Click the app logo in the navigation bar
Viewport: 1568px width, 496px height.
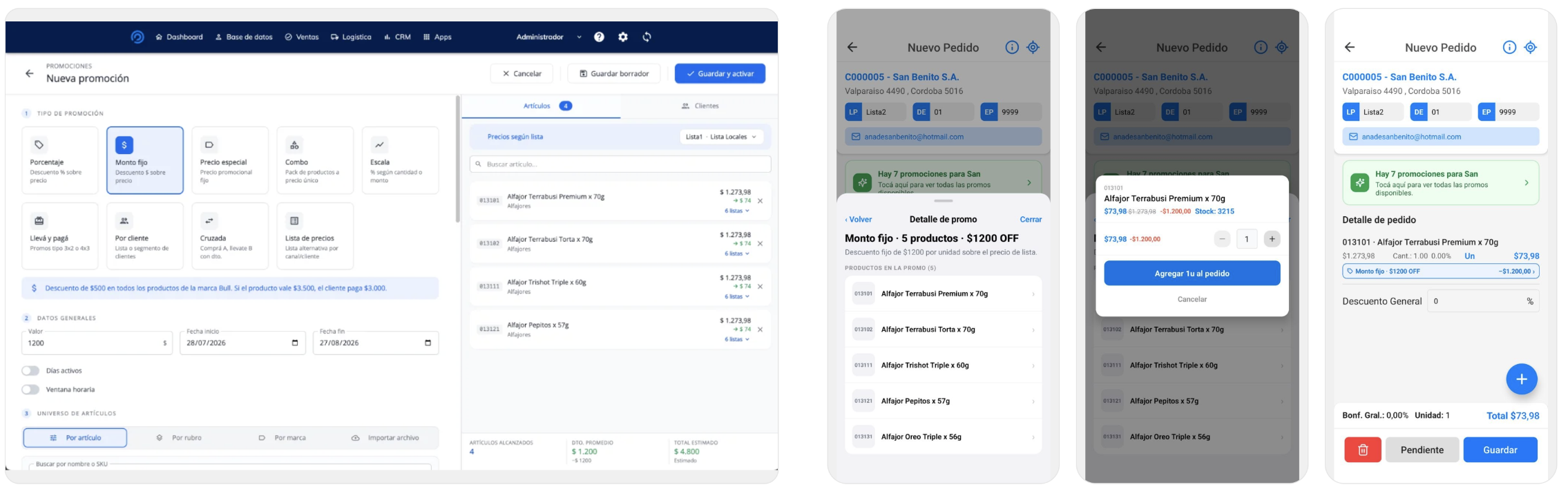pos(137,37)
